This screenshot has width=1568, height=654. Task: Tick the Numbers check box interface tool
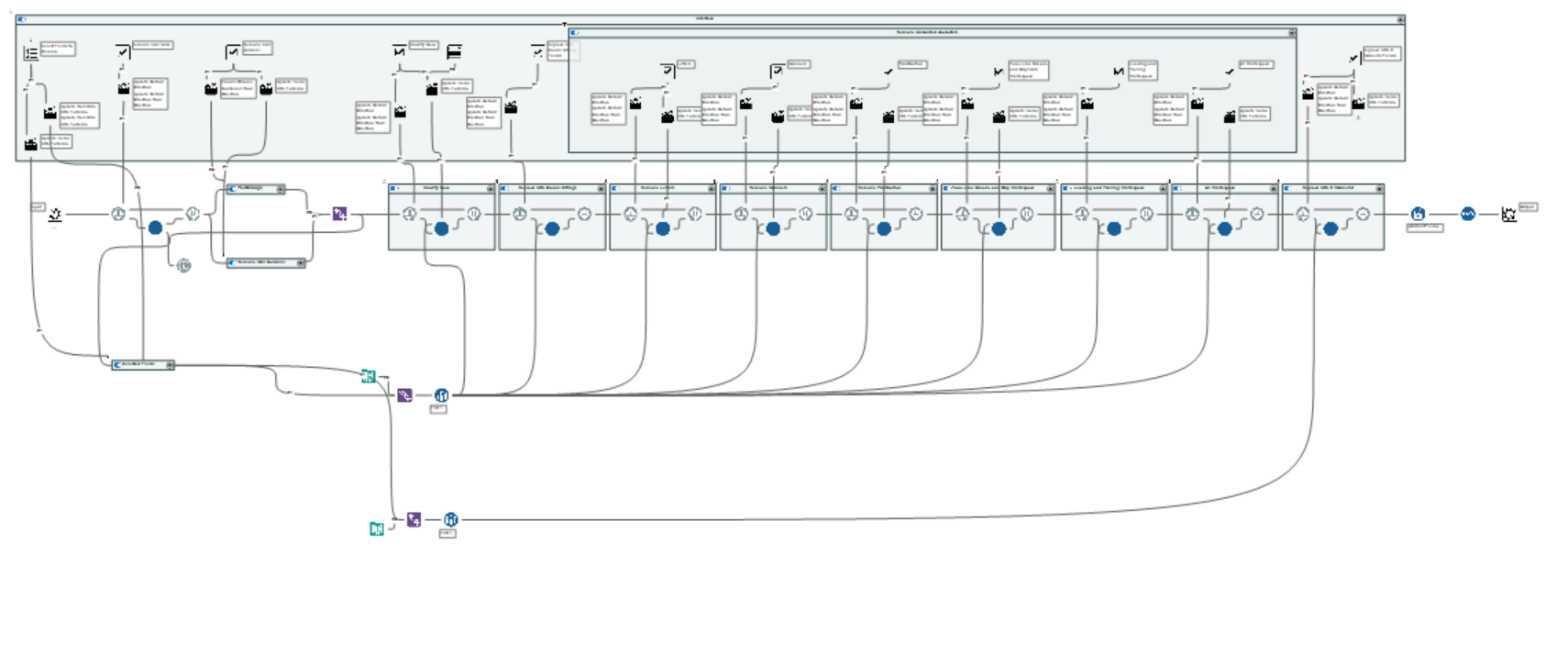coord(777,71)
